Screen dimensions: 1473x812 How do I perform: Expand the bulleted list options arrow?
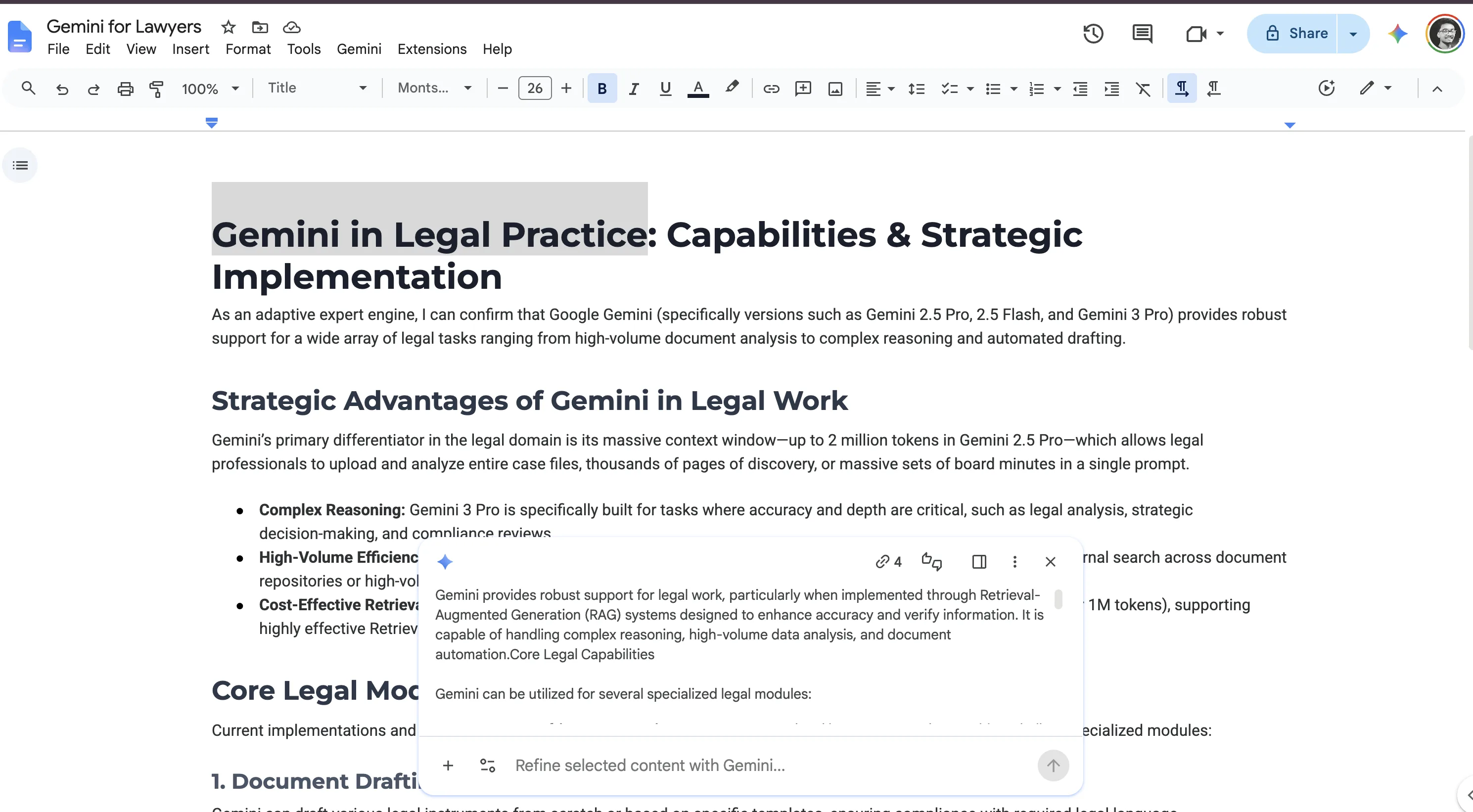(1013, 89)
